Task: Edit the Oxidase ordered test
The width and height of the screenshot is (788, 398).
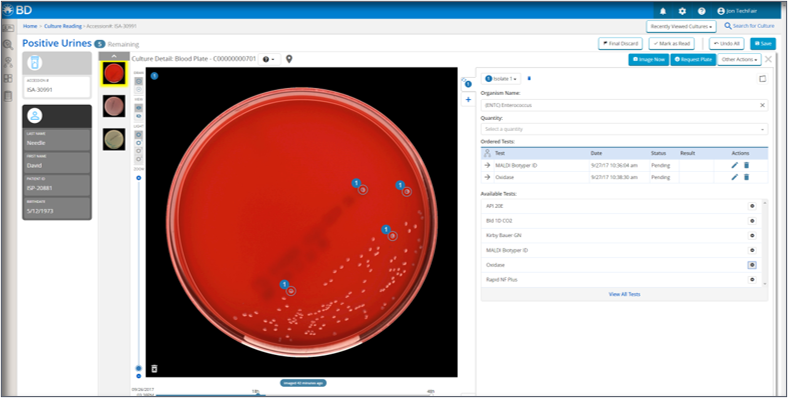Action: click(735, 177)
